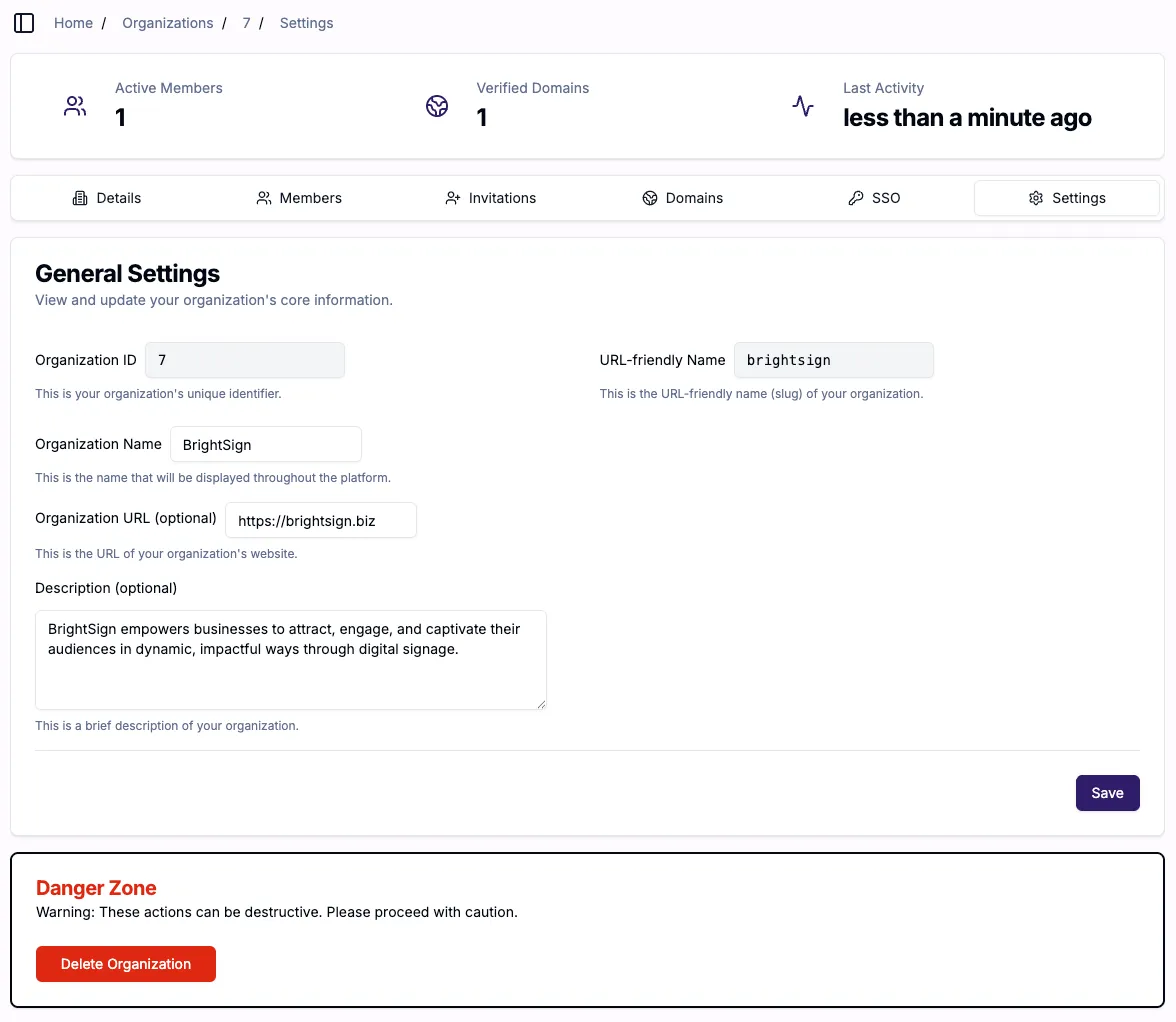The image size is (1176, 1022).
Task: Grab the Description textarea resize handle
Action: point(541,704)
